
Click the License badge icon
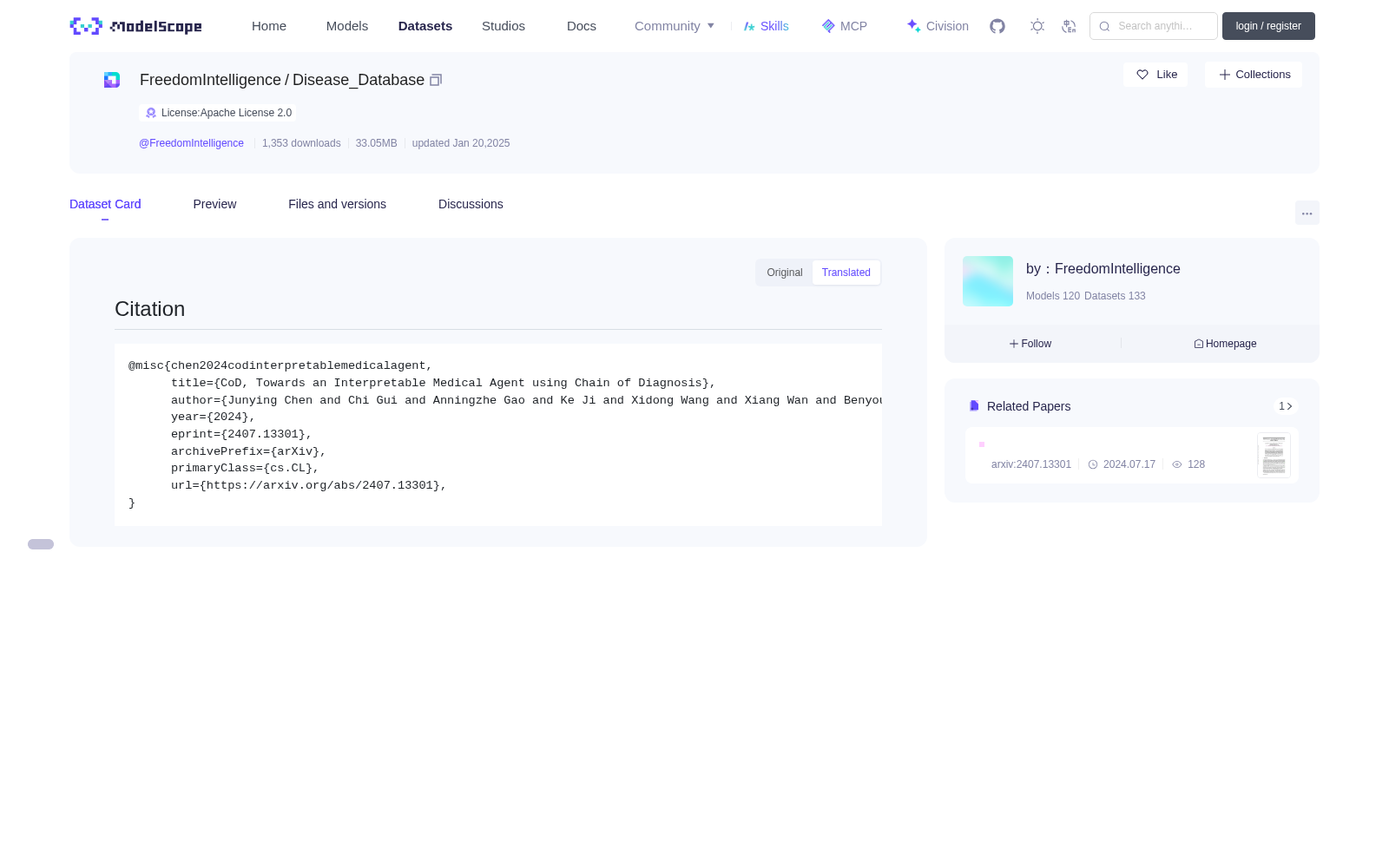coord(151,113)
